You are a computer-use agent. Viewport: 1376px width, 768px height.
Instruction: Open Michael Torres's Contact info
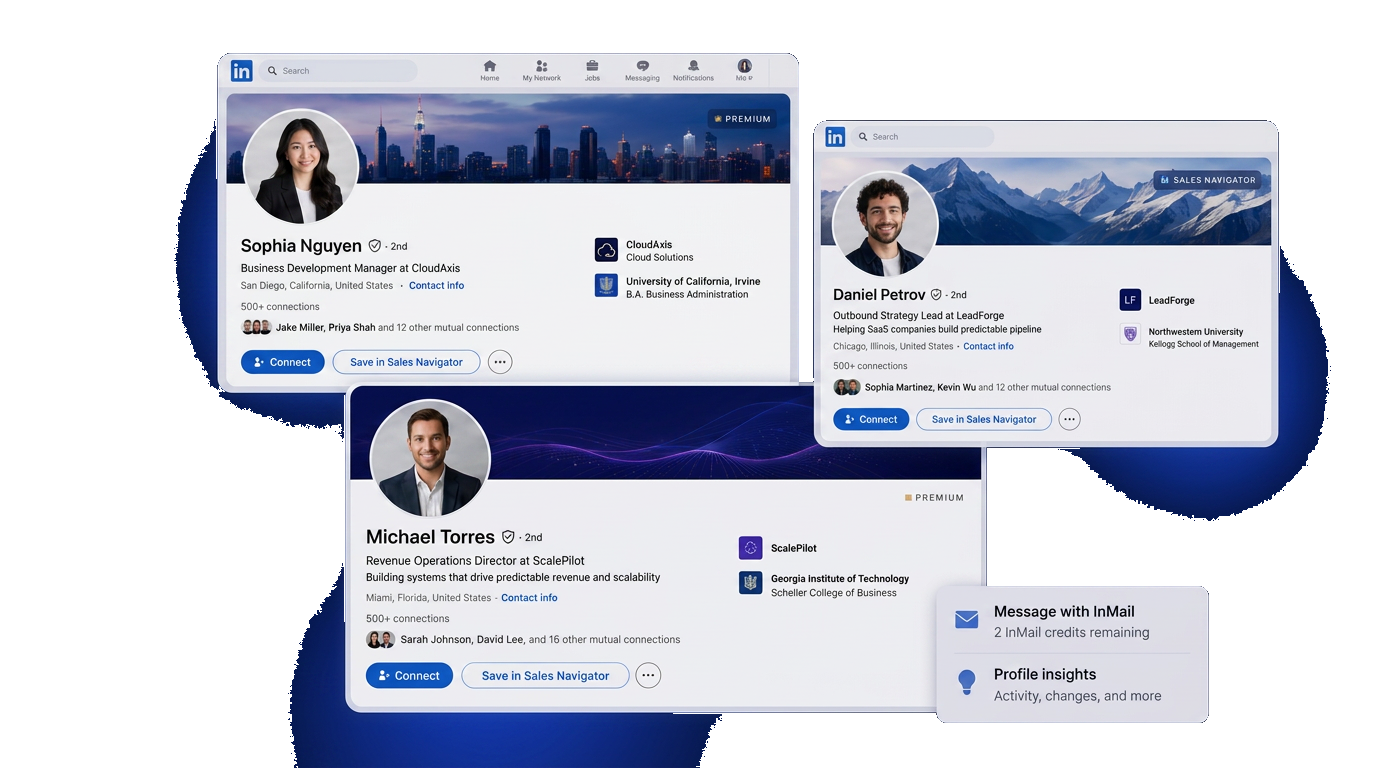pyautogui.click(x=529, y=598)
